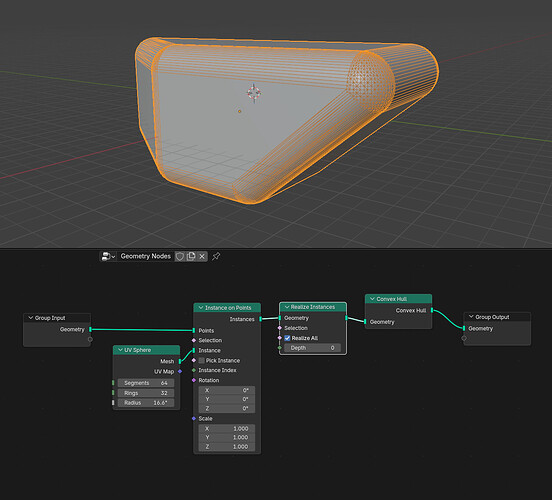
Task: Select the Instance on Points node header
Action: (227, 307)
